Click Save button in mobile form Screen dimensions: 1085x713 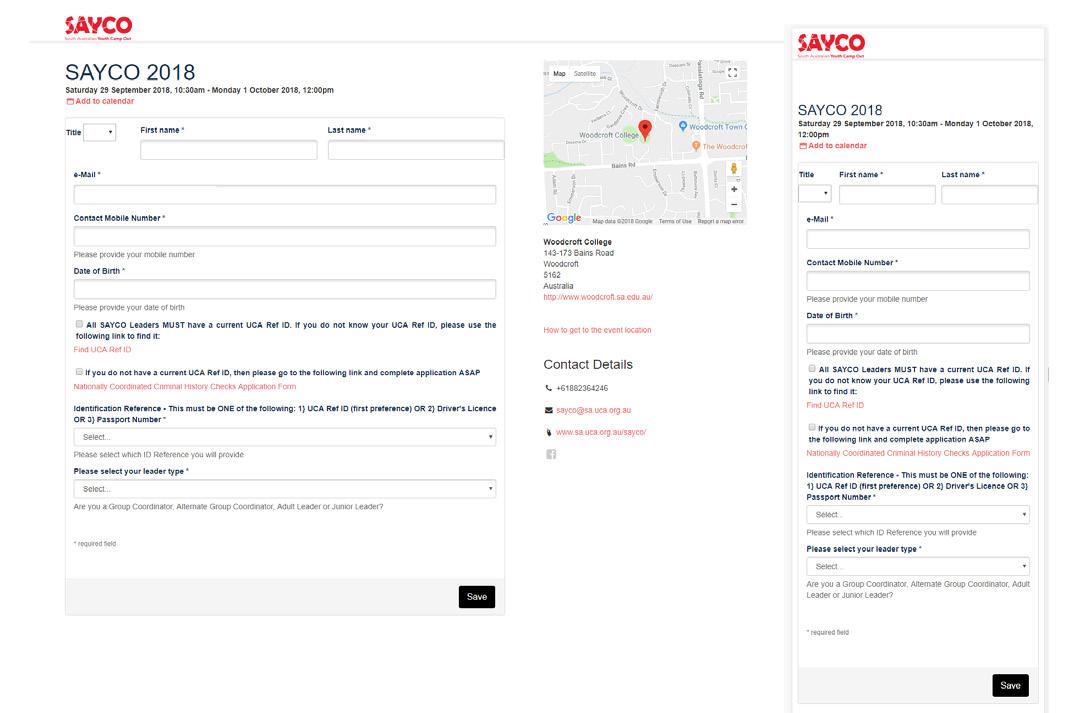pos(1010,685)
